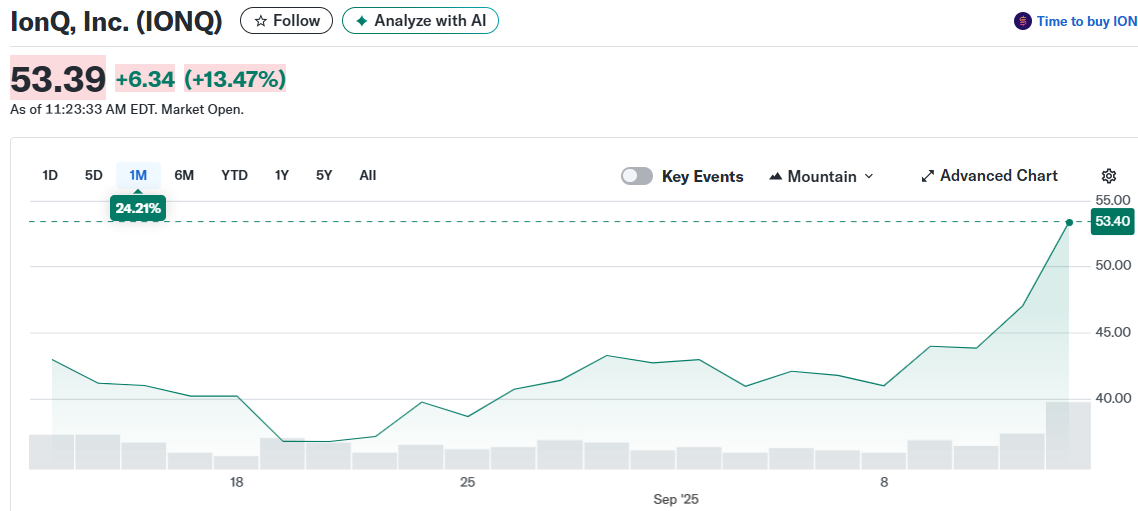Click the Advanced Chart expand arrows icon
1138x511 pixels.
pyautogui.click(x=927, y=176)
